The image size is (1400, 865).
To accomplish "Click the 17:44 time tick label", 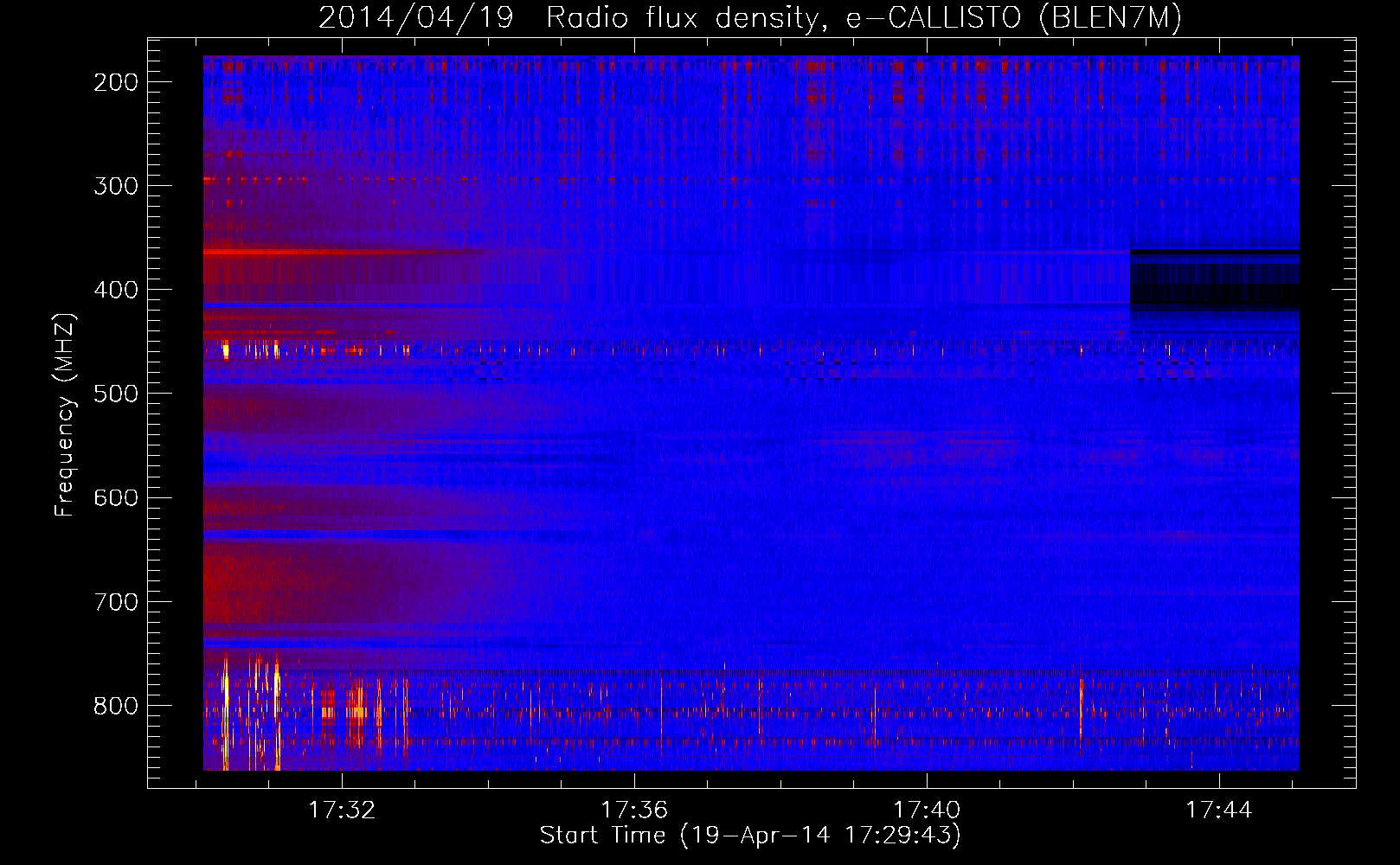I will click(x=1218, y=811).
